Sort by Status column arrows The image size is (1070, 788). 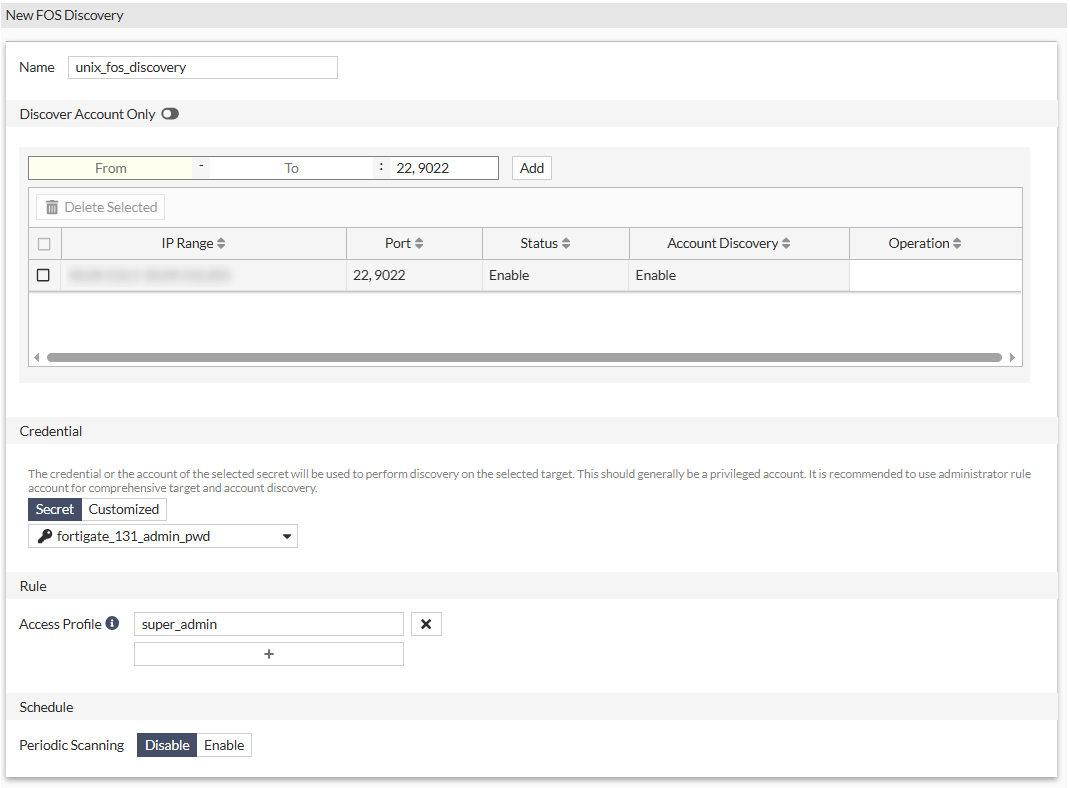tap(566, 244)
